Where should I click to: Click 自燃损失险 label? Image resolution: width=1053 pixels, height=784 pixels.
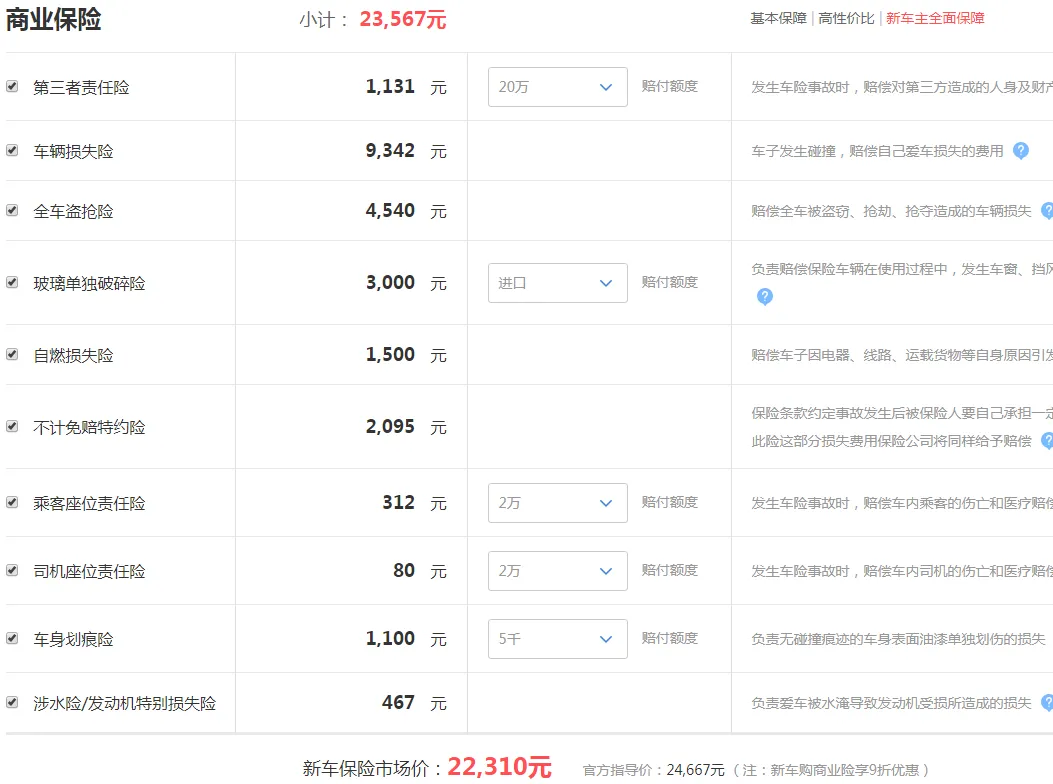73,355
